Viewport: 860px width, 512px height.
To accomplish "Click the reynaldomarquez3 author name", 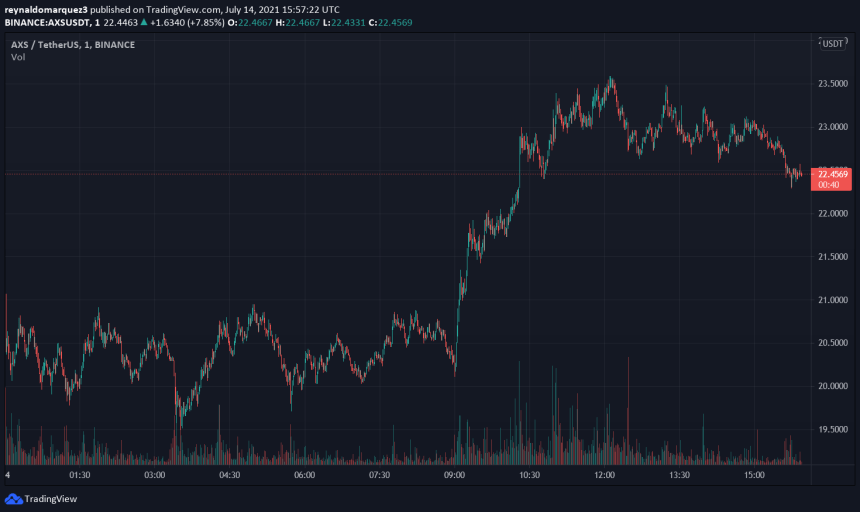I will click(x=46, y=9).
